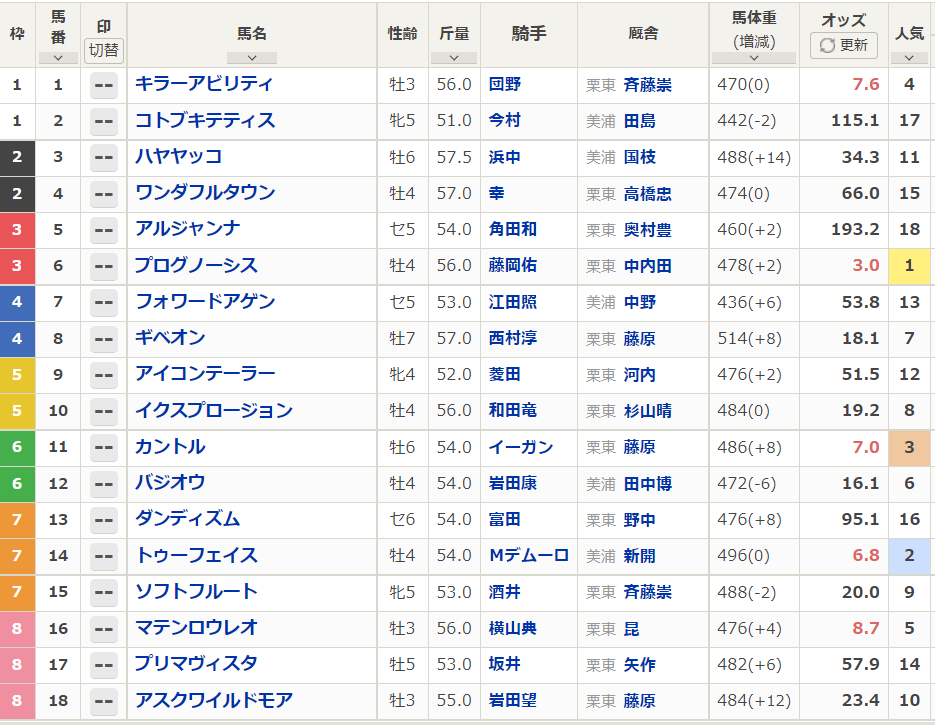Open jockey page 浜中

(x=504, y=157)
